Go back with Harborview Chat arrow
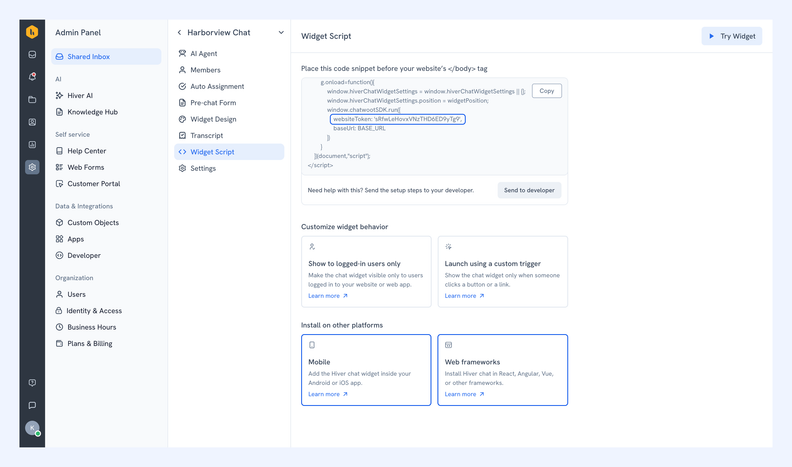Viewport: 792px width, 467px height. (x=179, y=32)
